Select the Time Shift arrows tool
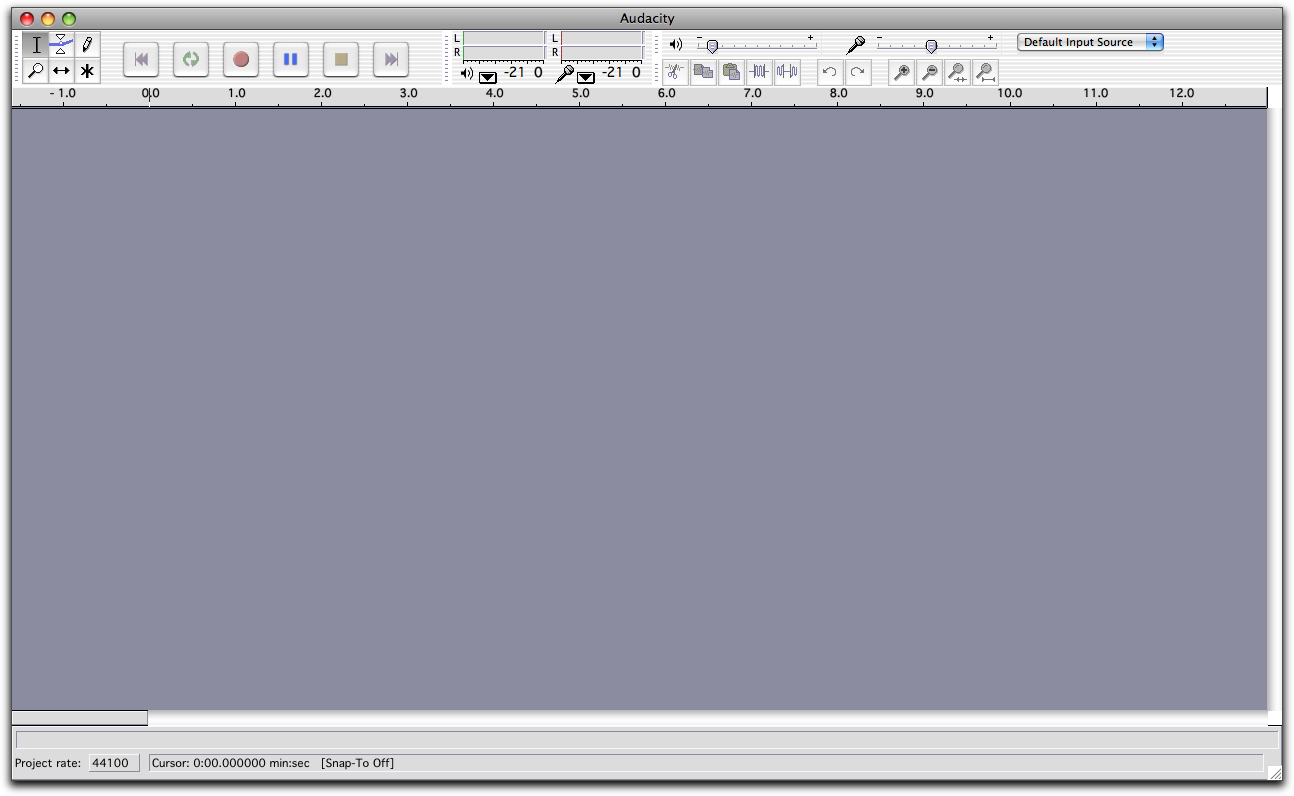Image resolution: width=1294 pixels, height=796 pixels. 61,71
